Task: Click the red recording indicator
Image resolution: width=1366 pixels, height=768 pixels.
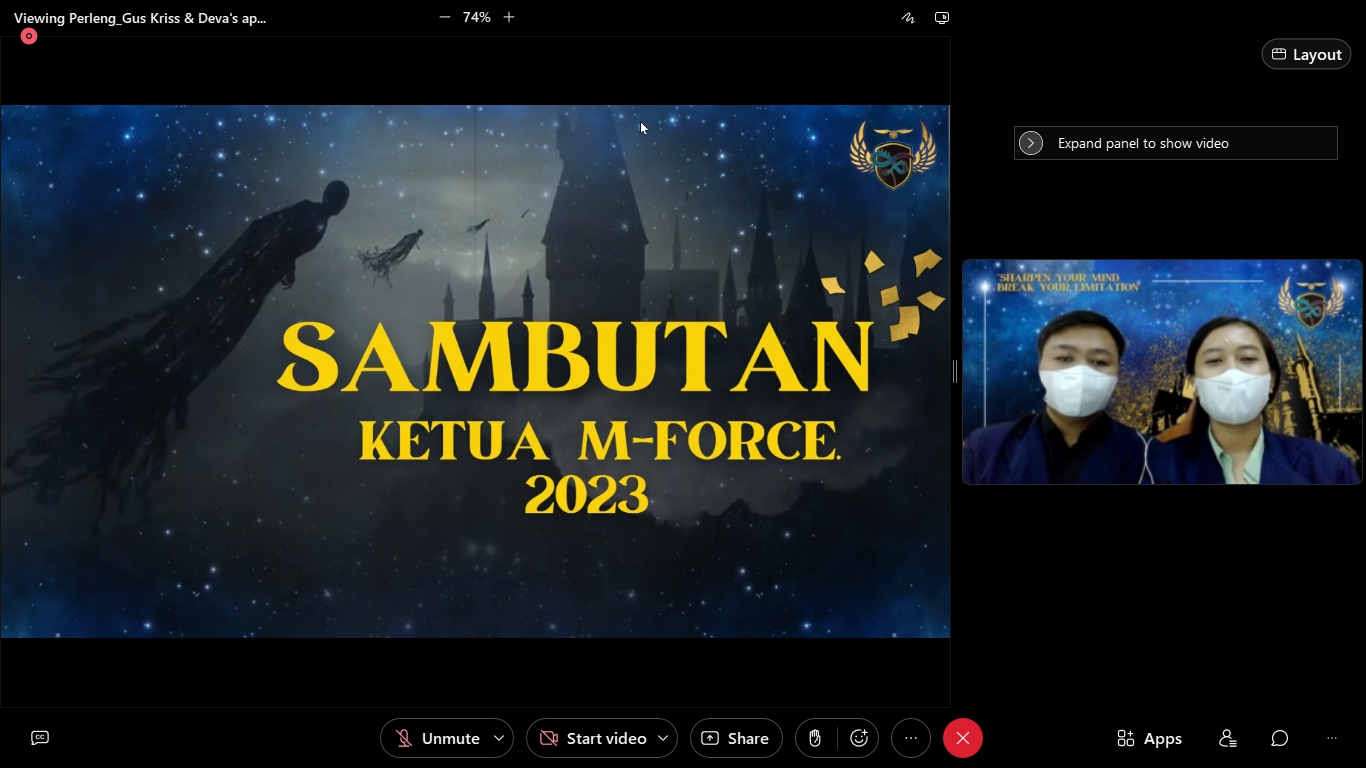Action: pyautogui.click(x=29, y=36)
